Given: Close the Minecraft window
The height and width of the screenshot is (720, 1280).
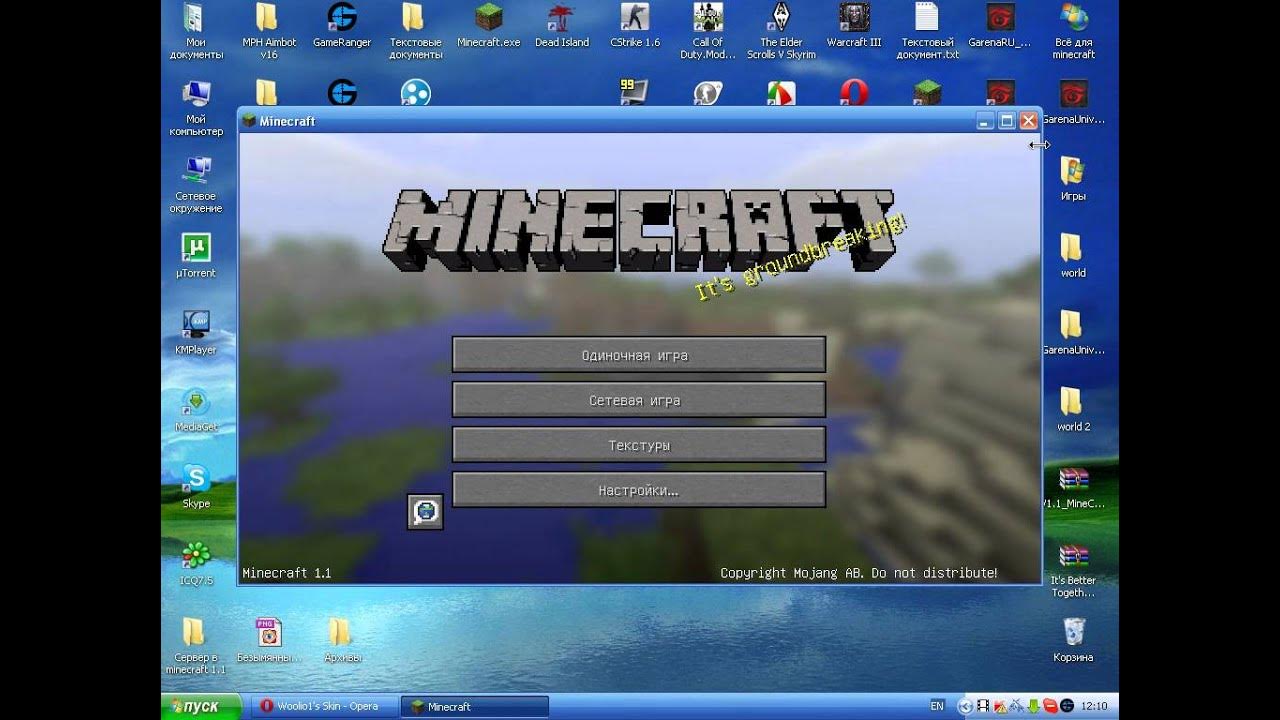Looking at the screenshot, I should [x=1028, y=121].
